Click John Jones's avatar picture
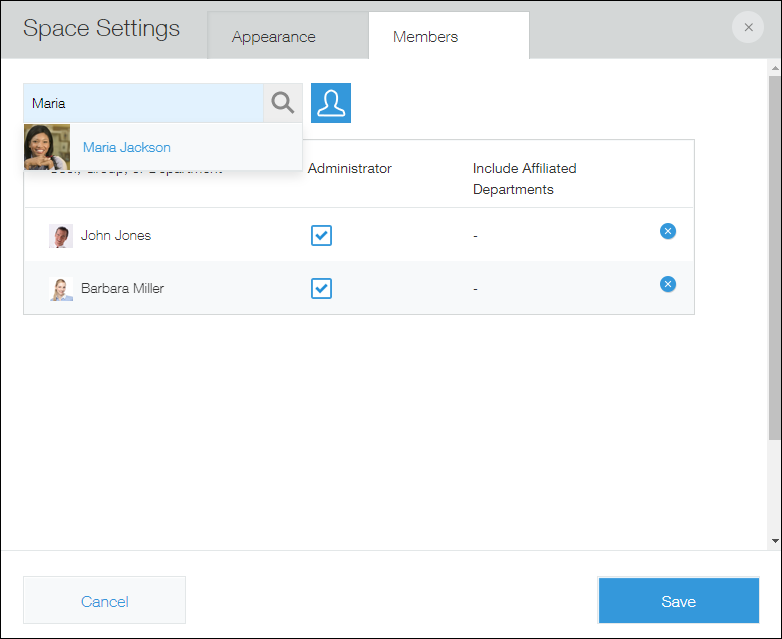Screen dimensions: 782x639 (x=61, y=236)
